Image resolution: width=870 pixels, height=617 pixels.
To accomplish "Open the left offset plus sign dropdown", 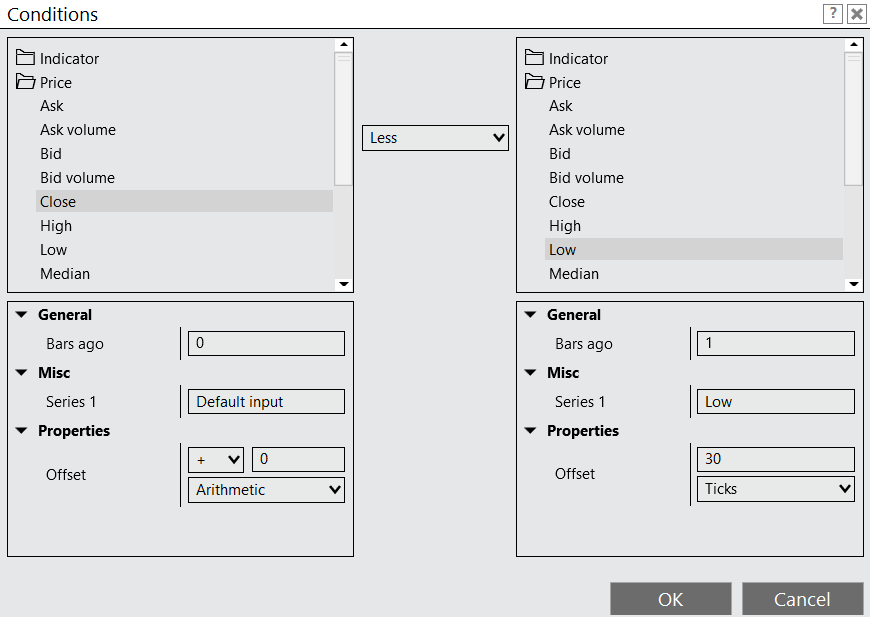I will pos(216,459).
